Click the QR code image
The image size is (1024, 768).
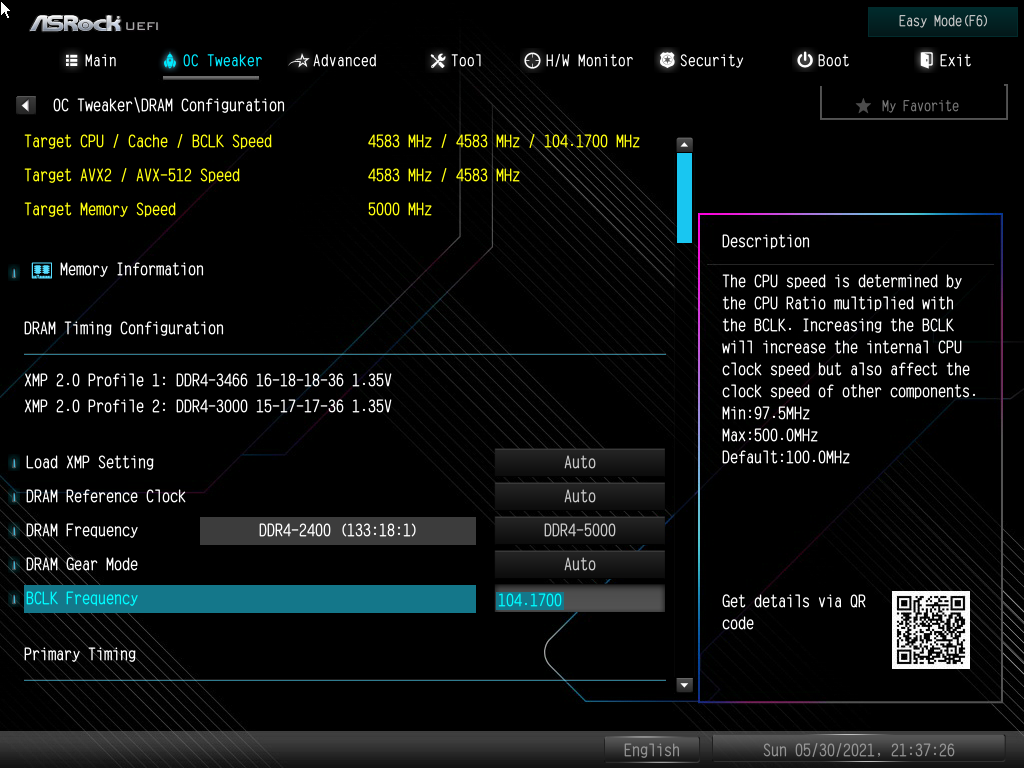(930, 630)
